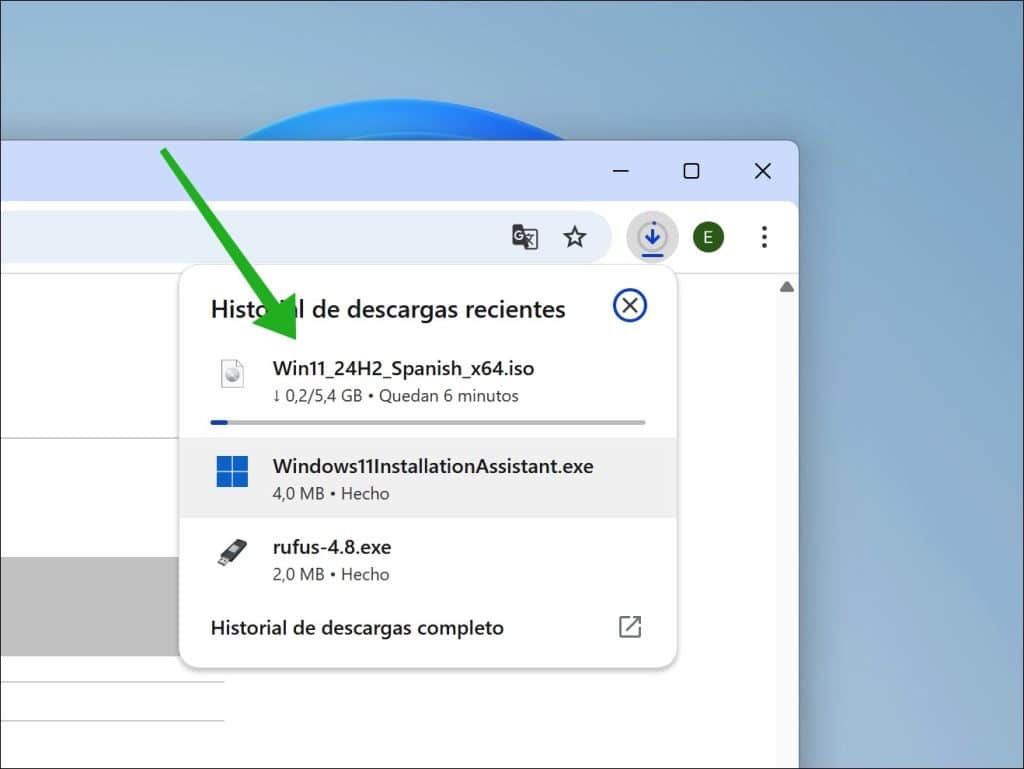1024x769 pixels.
Task: Open Windows11InstallationAssistant.exe download
Action: coord(428,478)
